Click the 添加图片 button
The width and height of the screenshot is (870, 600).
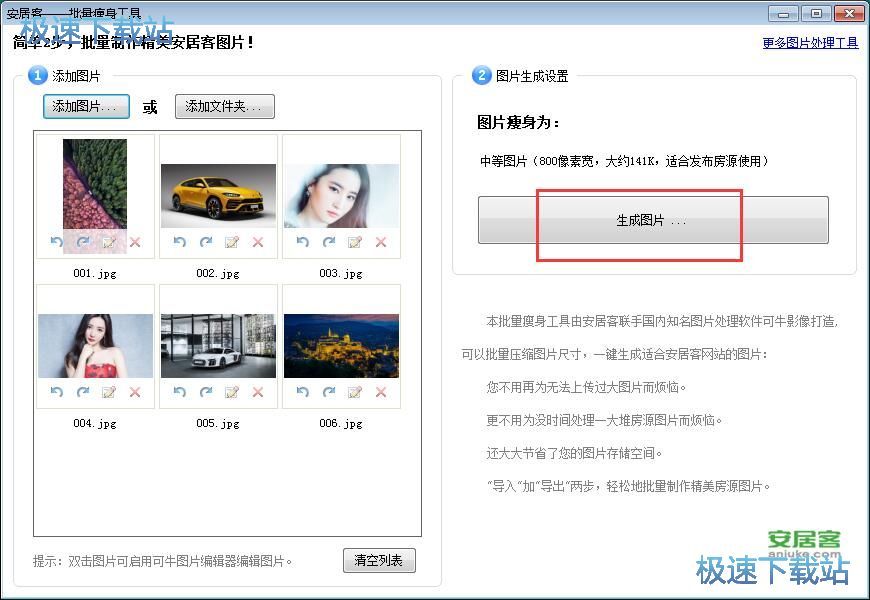pyautogui.click(x=86, y=107)
